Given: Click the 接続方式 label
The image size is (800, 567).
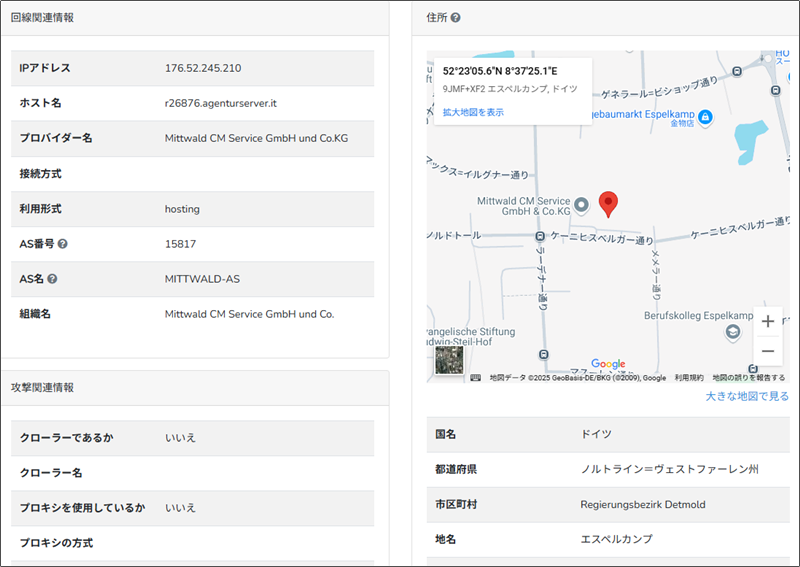Looking at the screenshot, I should (x=40, y=174).
